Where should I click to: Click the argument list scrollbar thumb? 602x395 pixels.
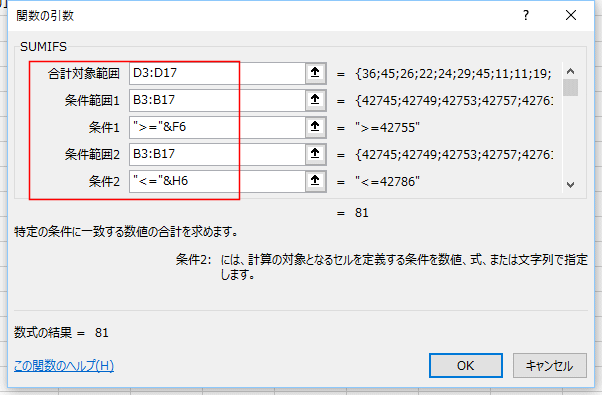coord(571,87)
